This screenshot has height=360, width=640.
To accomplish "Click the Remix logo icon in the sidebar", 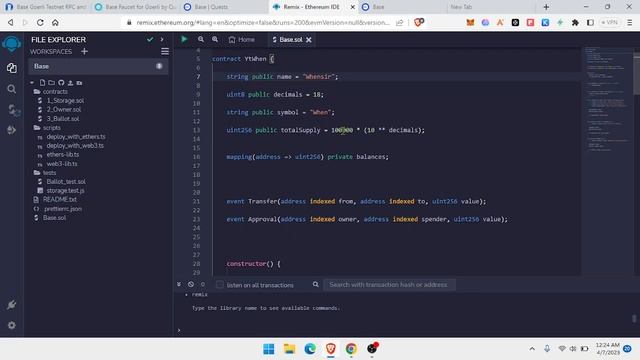I will [11, 43].
